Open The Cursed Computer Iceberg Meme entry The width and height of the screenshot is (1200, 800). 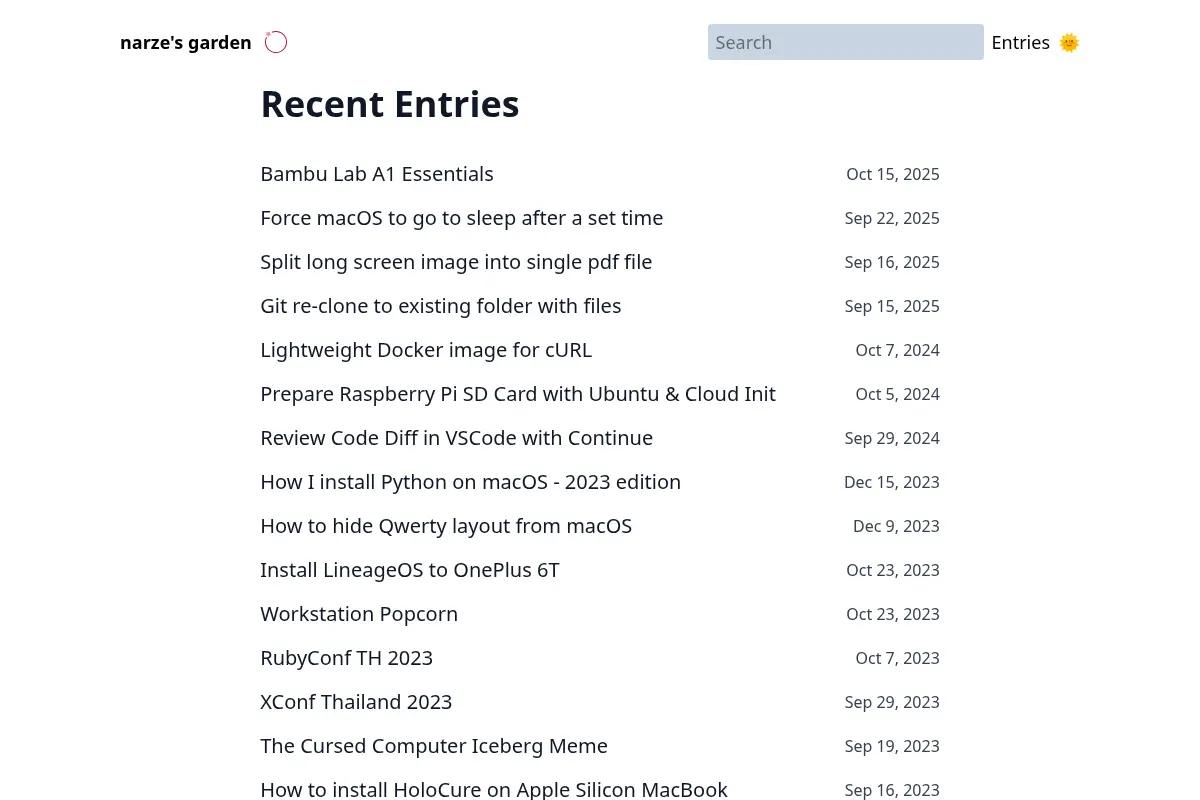pyautogui.click(x=434, y=746)
